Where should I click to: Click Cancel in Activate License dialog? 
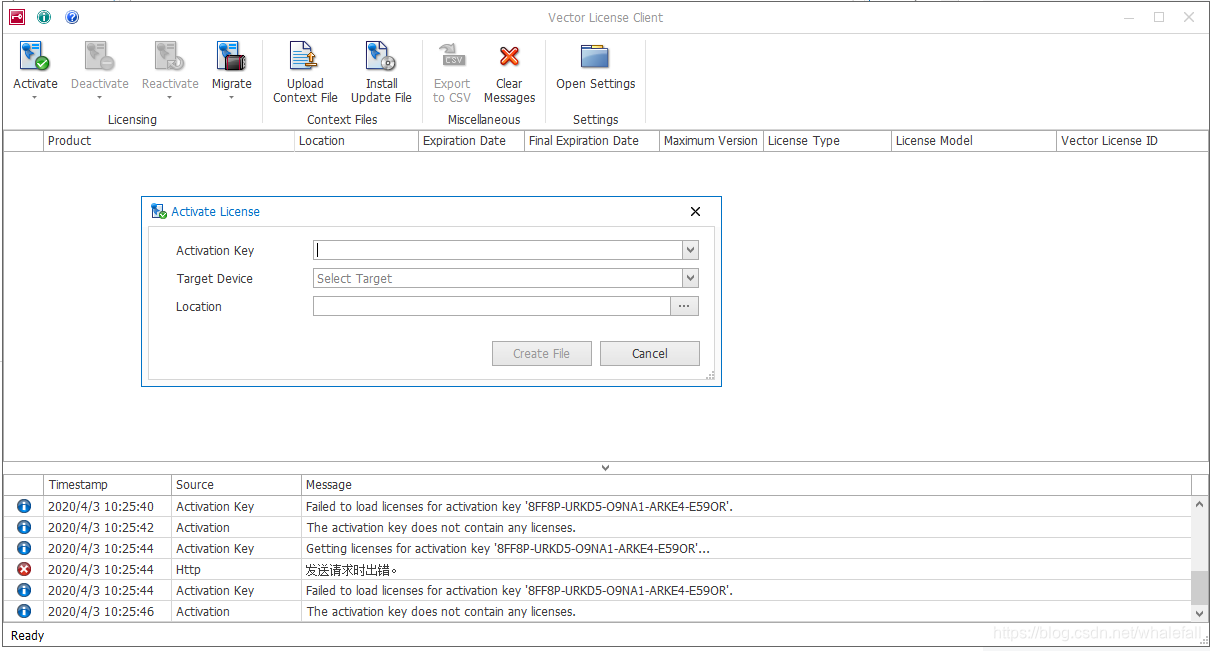(650, 353)
